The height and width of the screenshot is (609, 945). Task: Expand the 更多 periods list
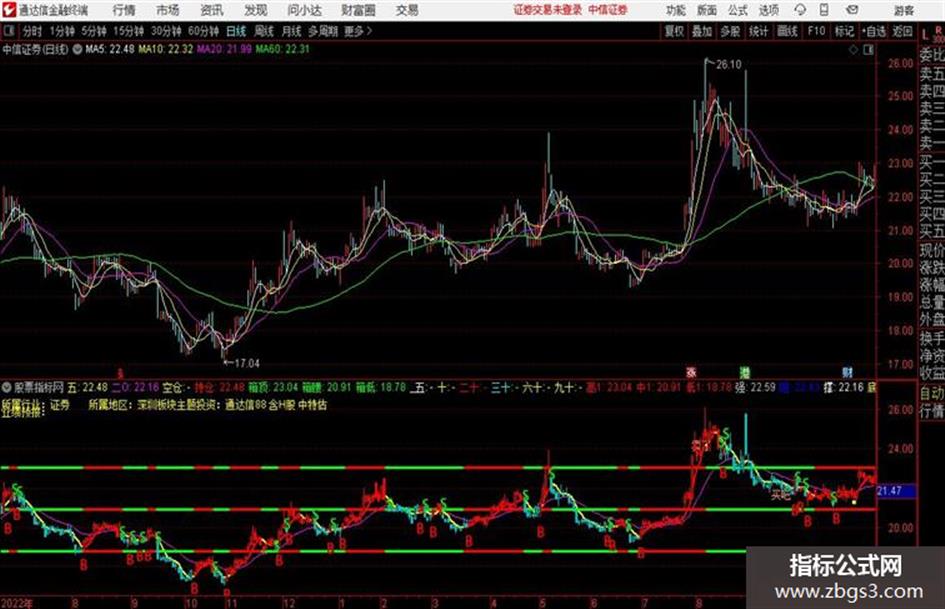tap(358, 31)
